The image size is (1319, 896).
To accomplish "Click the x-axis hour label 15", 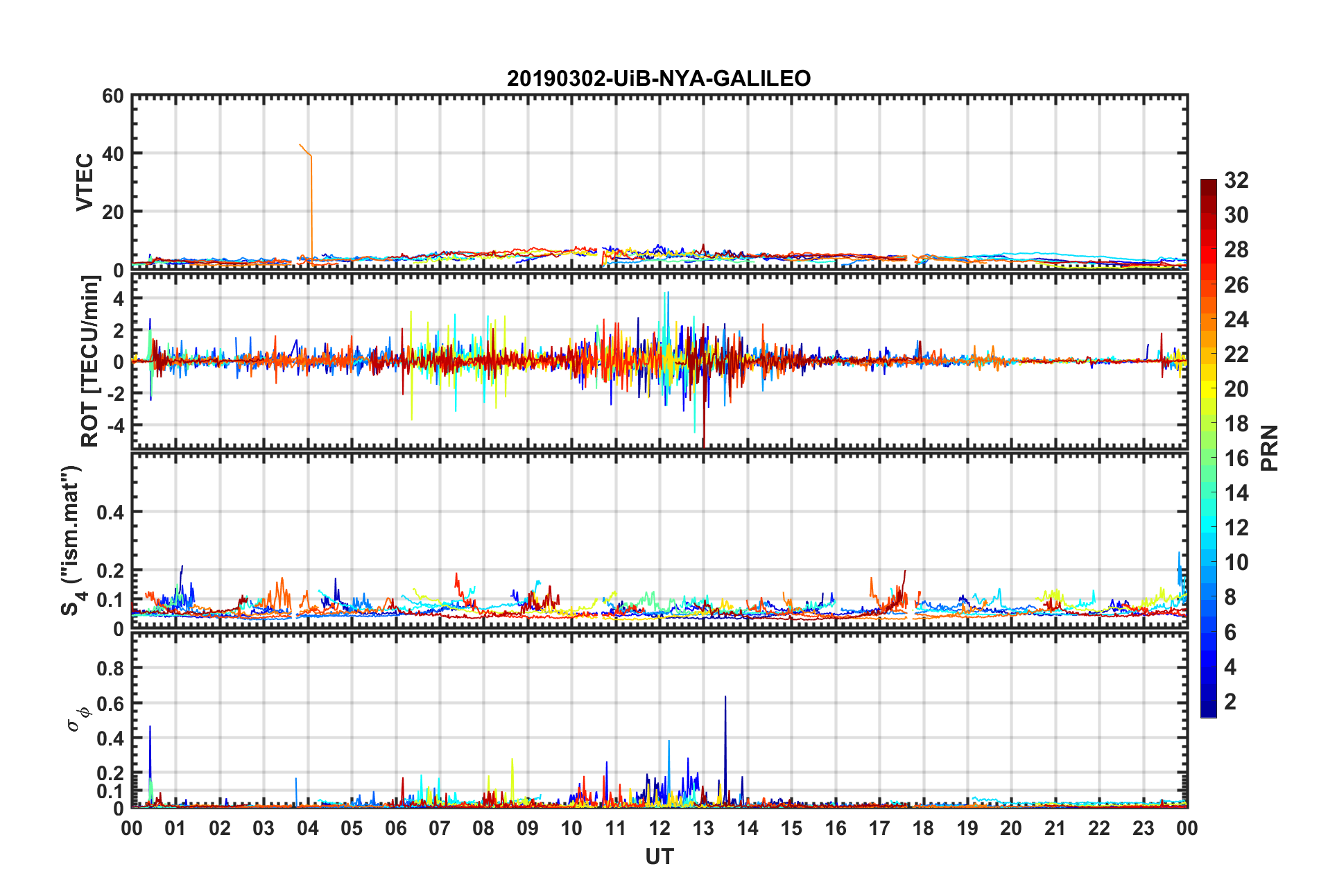I will (x=791, y=829).
